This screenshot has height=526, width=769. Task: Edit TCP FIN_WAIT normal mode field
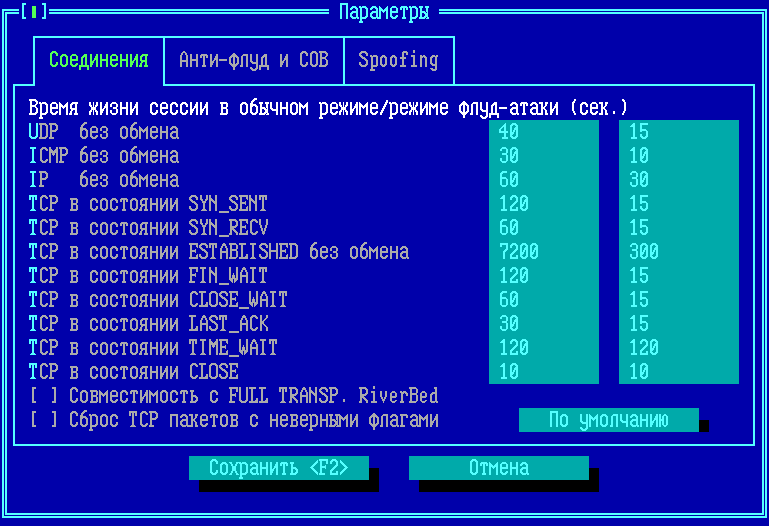[x=543, y=276]
